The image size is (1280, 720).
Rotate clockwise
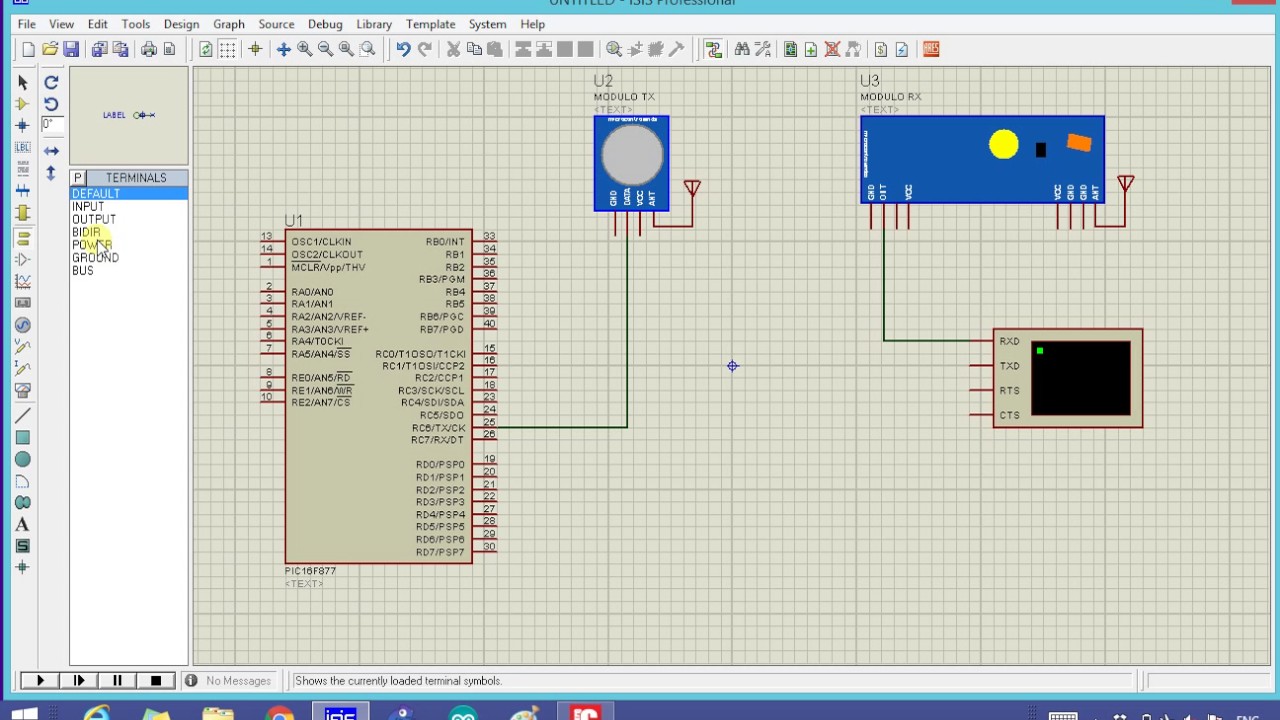pos(51,82)
